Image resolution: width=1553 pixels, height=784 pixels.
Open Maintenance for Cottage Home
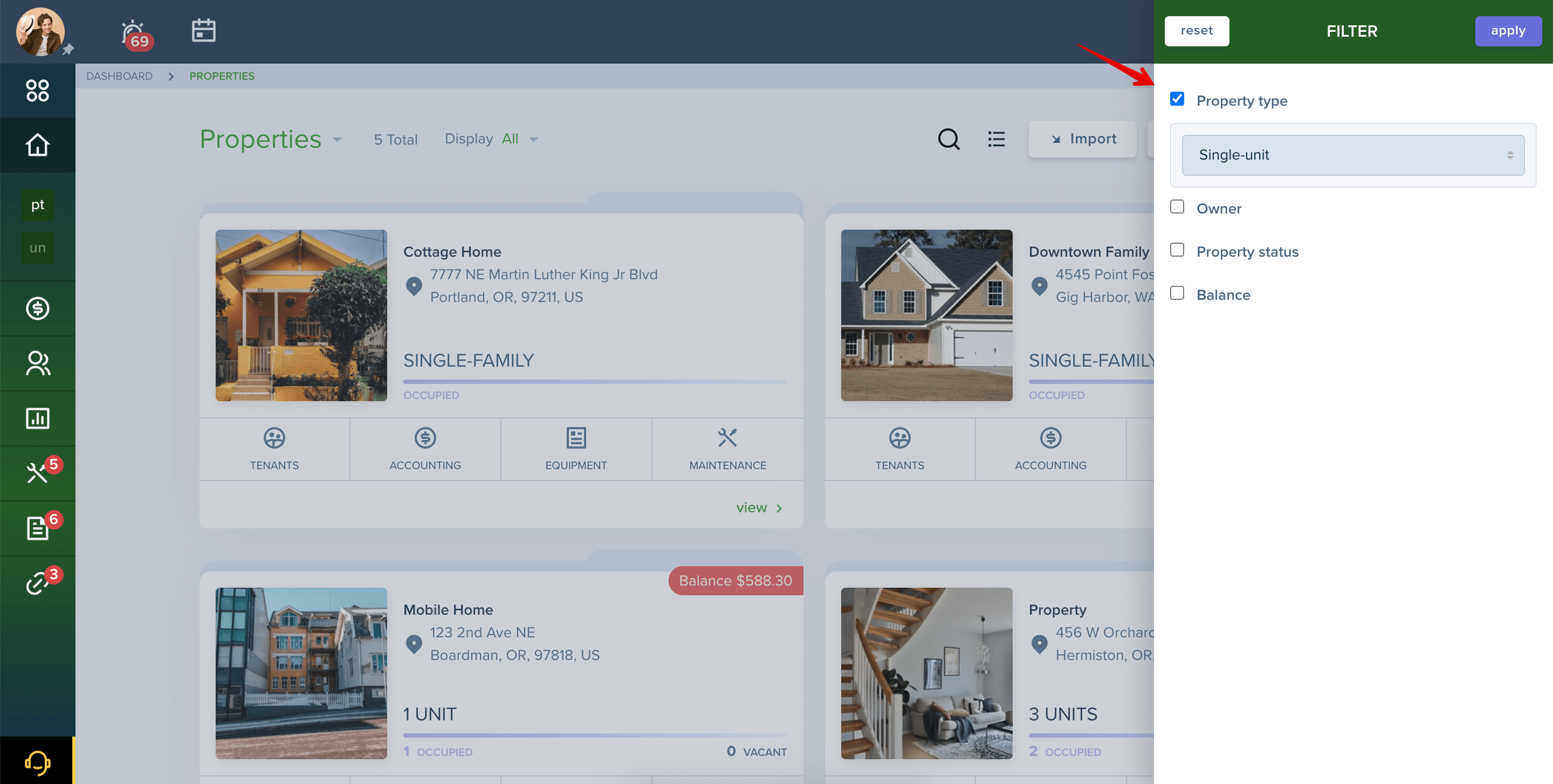(x=727, y=449)
